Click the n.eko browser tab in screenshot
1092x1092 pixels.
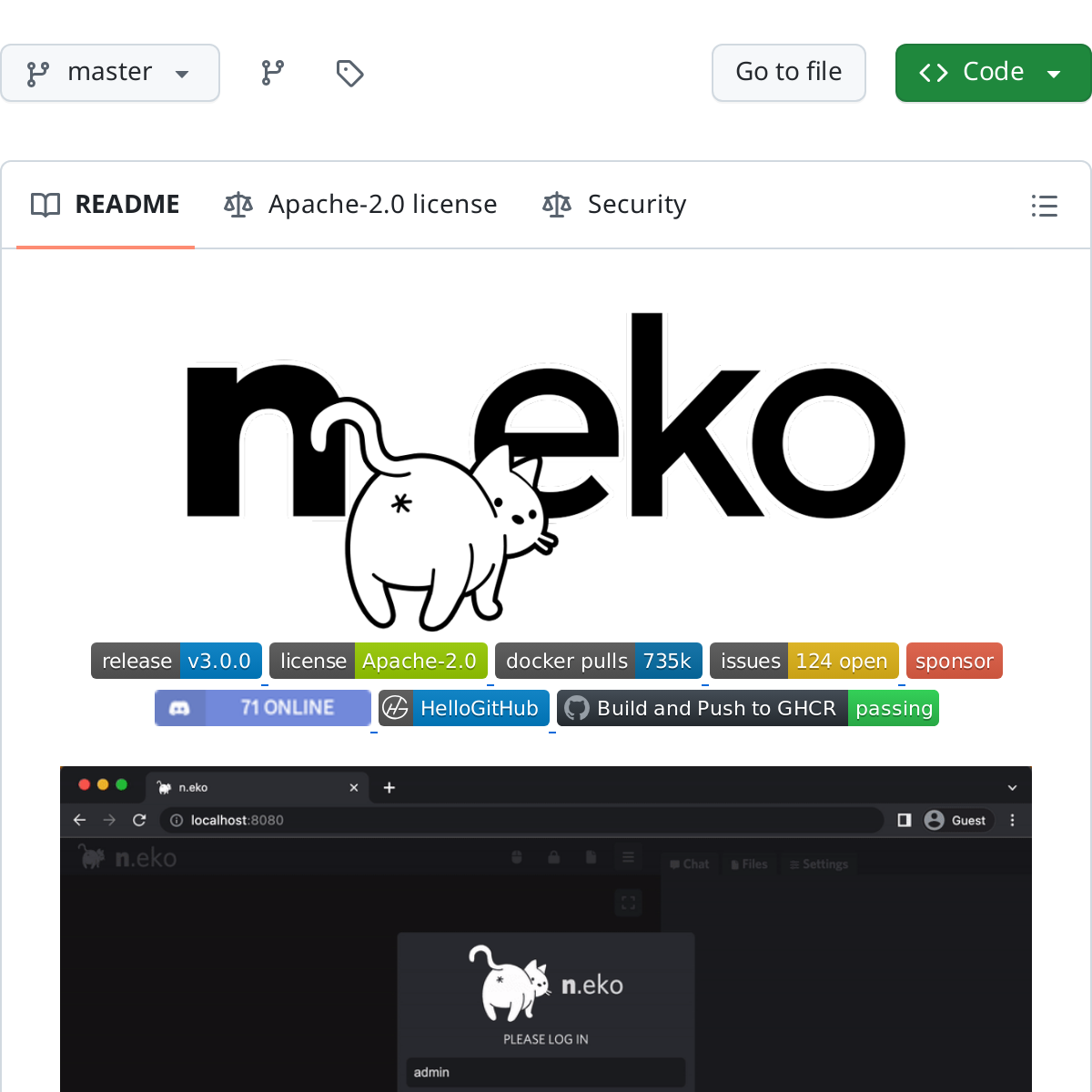coord(257,787)
